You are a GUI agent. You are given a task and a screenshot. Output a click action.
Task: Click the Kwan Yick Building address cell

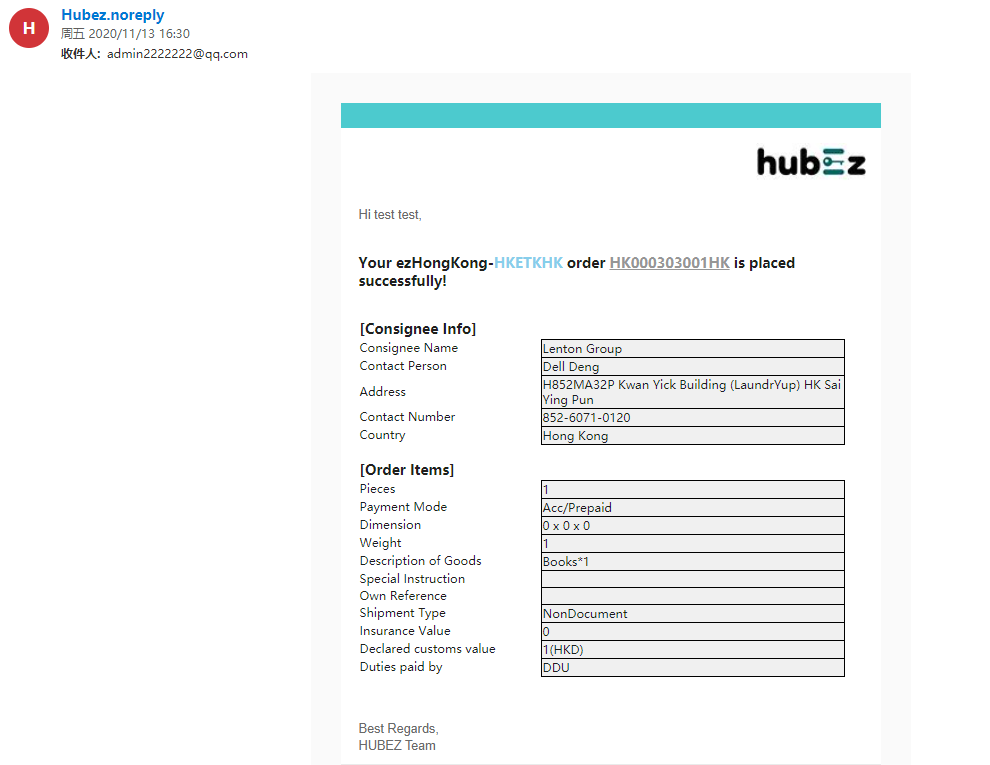pyautogui.click(x=693, y=392)
